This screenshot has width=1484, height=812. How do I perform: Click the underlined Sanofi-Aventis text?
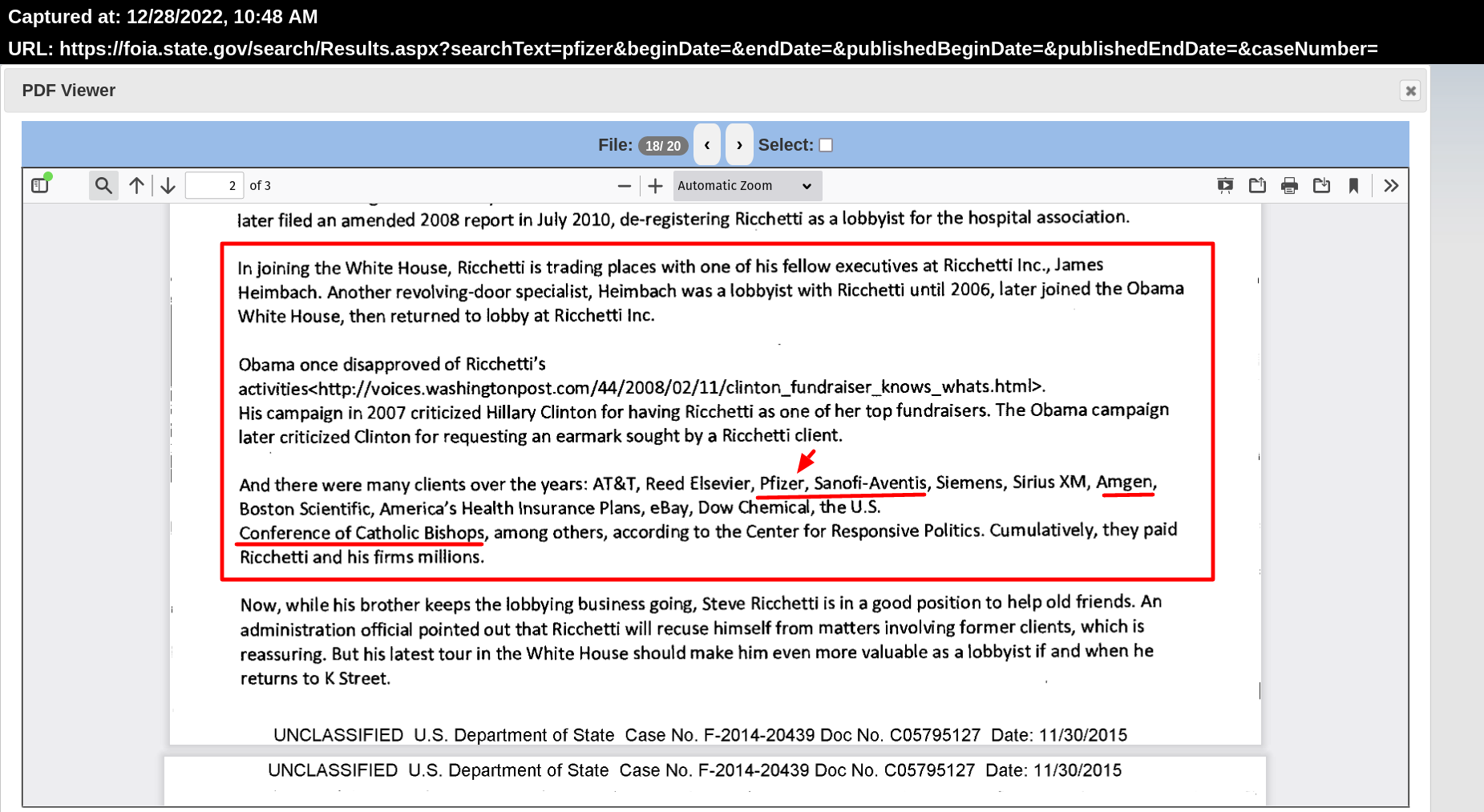(870, 483)
